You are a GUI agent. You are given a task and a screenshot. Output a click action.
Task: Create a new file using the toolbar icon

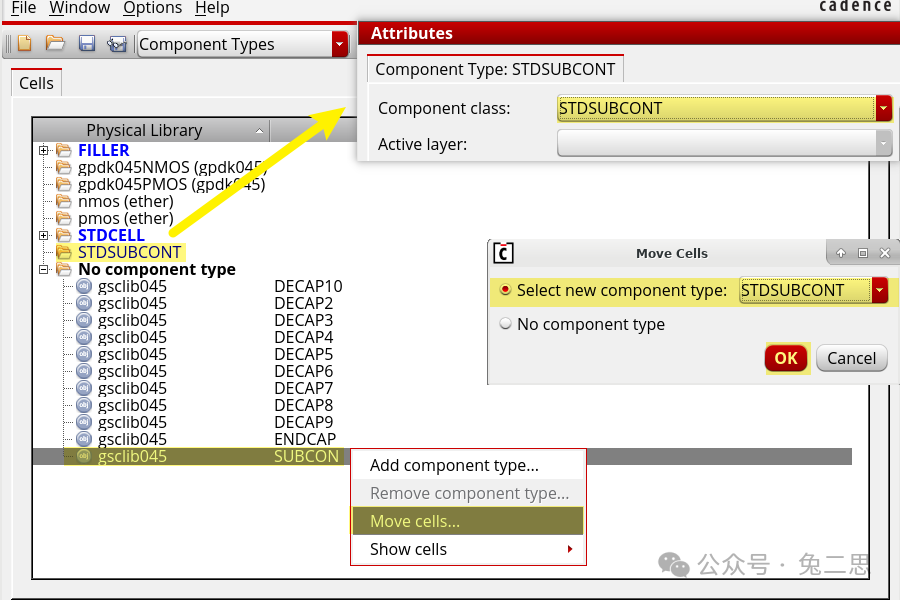tap(22, 44)
